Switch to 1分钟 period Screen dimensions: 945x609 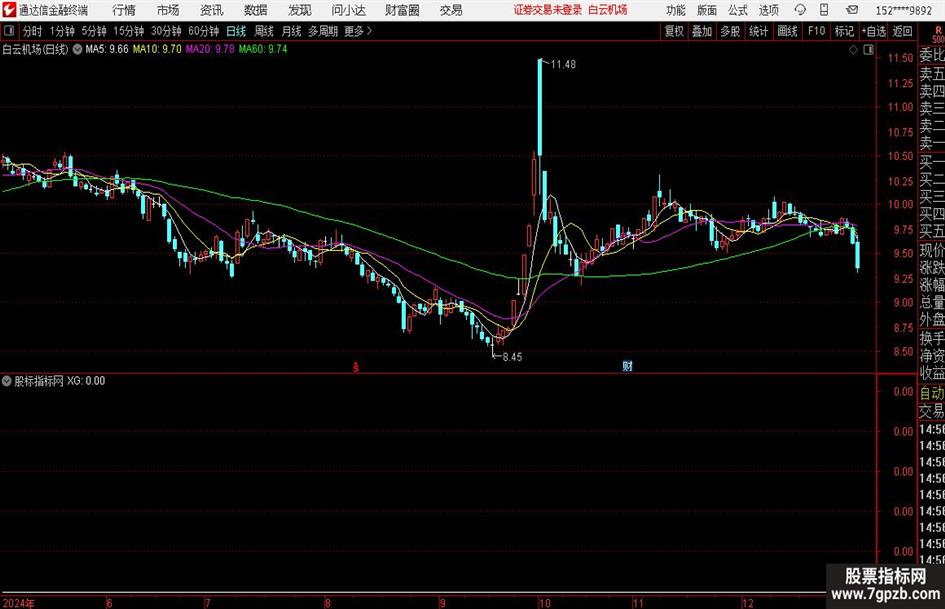click(62, 31)
